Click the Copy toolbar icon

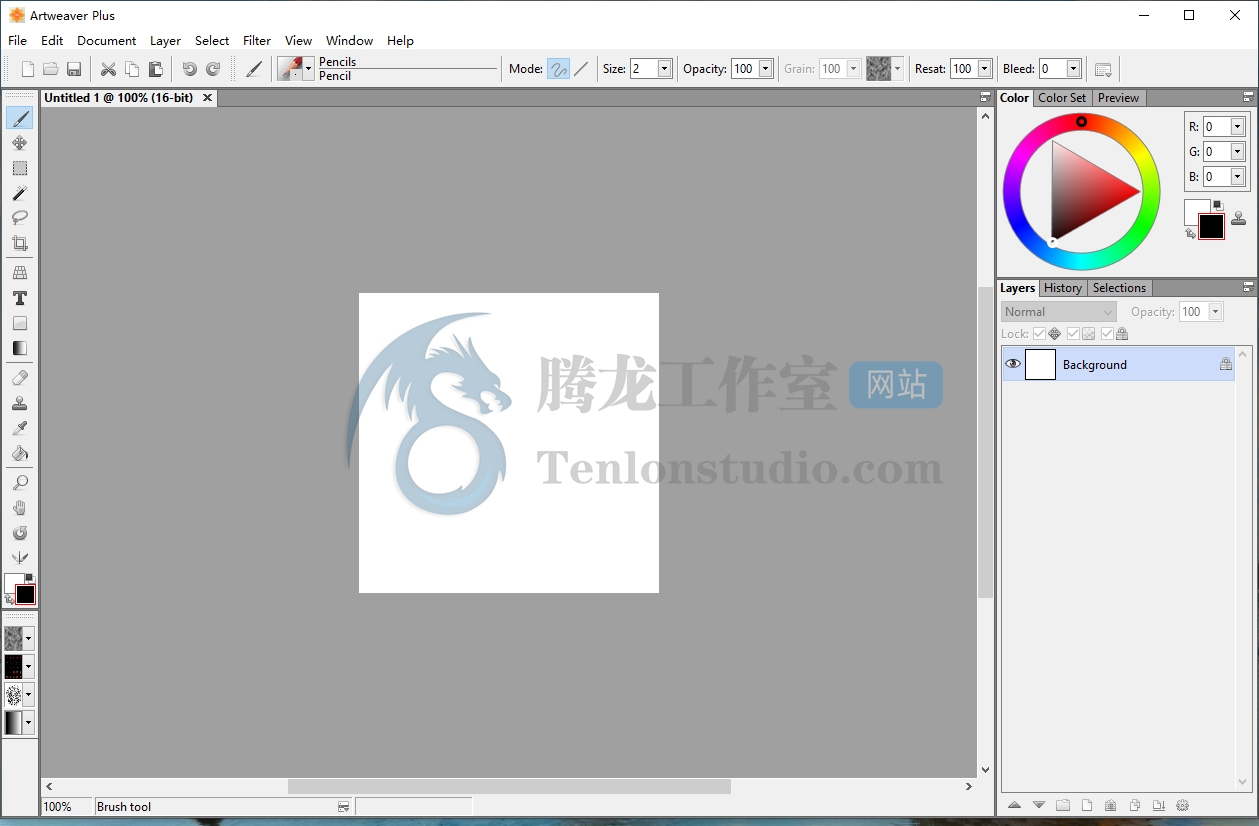(132, 69)
